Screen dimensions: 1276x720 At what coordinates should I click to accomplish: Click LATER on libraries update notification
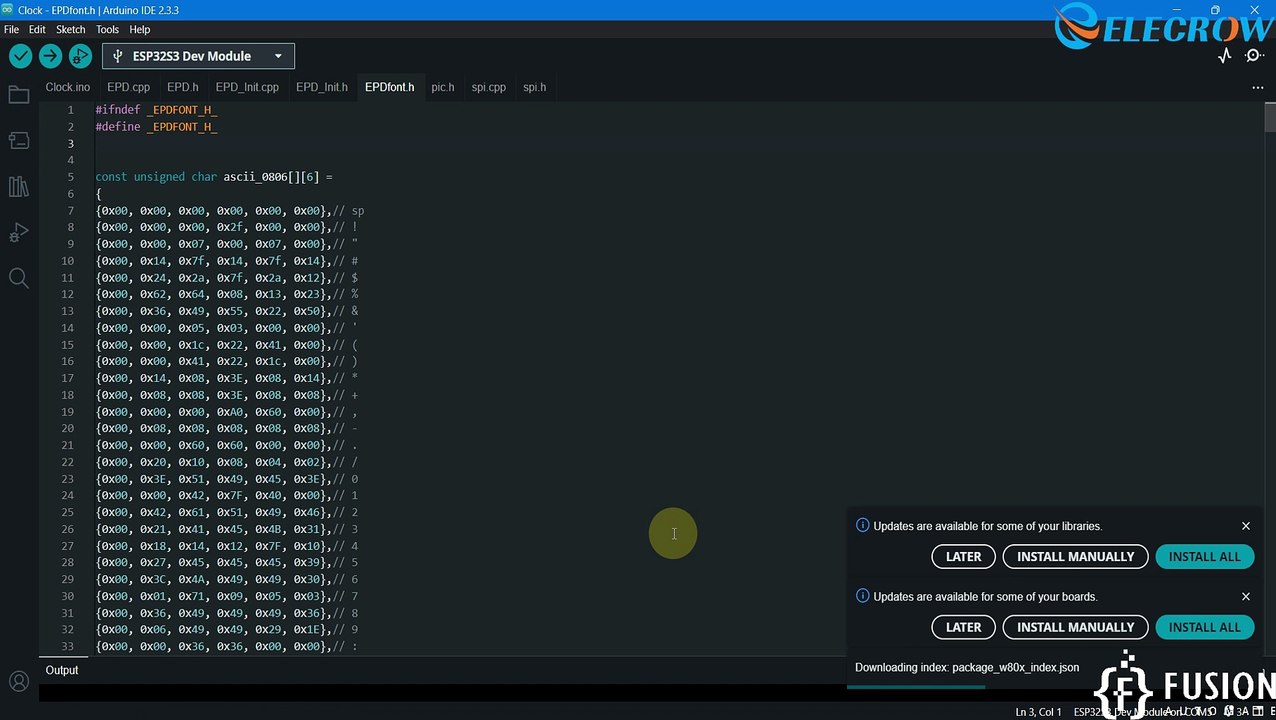click(x=964, y=557)
